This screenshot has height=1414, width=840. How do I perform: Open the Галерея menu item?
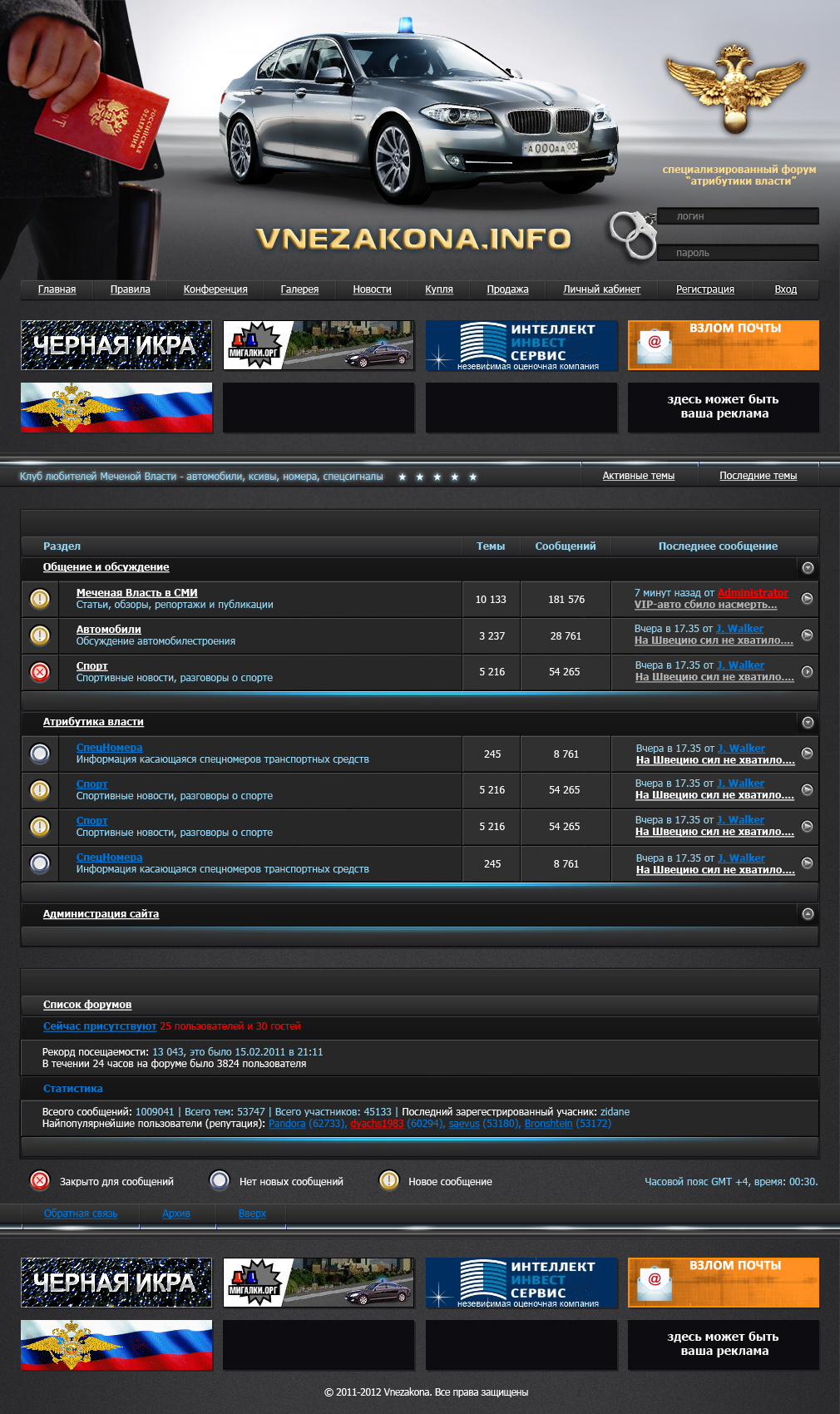(299, 289)
